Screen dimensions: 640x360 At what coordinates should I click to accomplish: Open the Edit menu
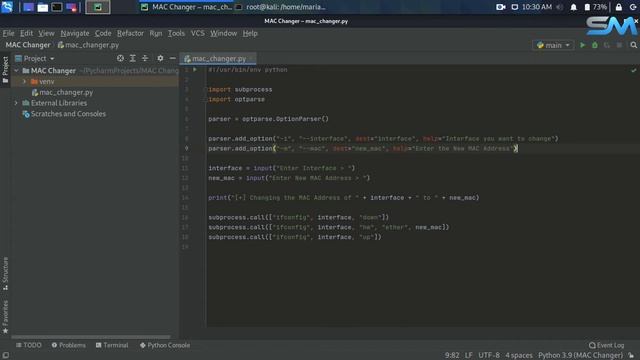(26, 33)
